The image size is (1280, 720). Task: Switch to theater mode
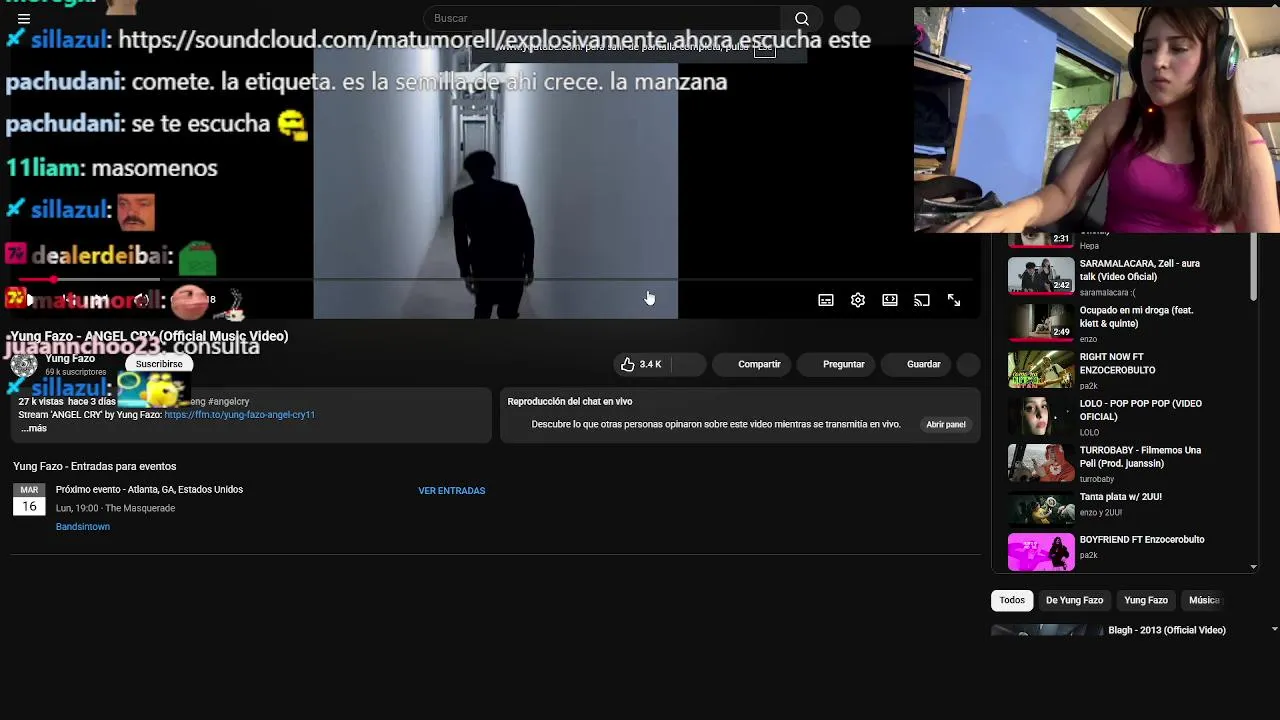(x=890, y=300)
